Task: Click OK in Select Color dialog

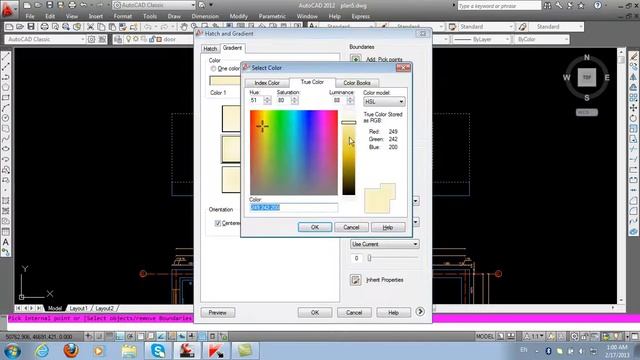Action: coord(315,227)
